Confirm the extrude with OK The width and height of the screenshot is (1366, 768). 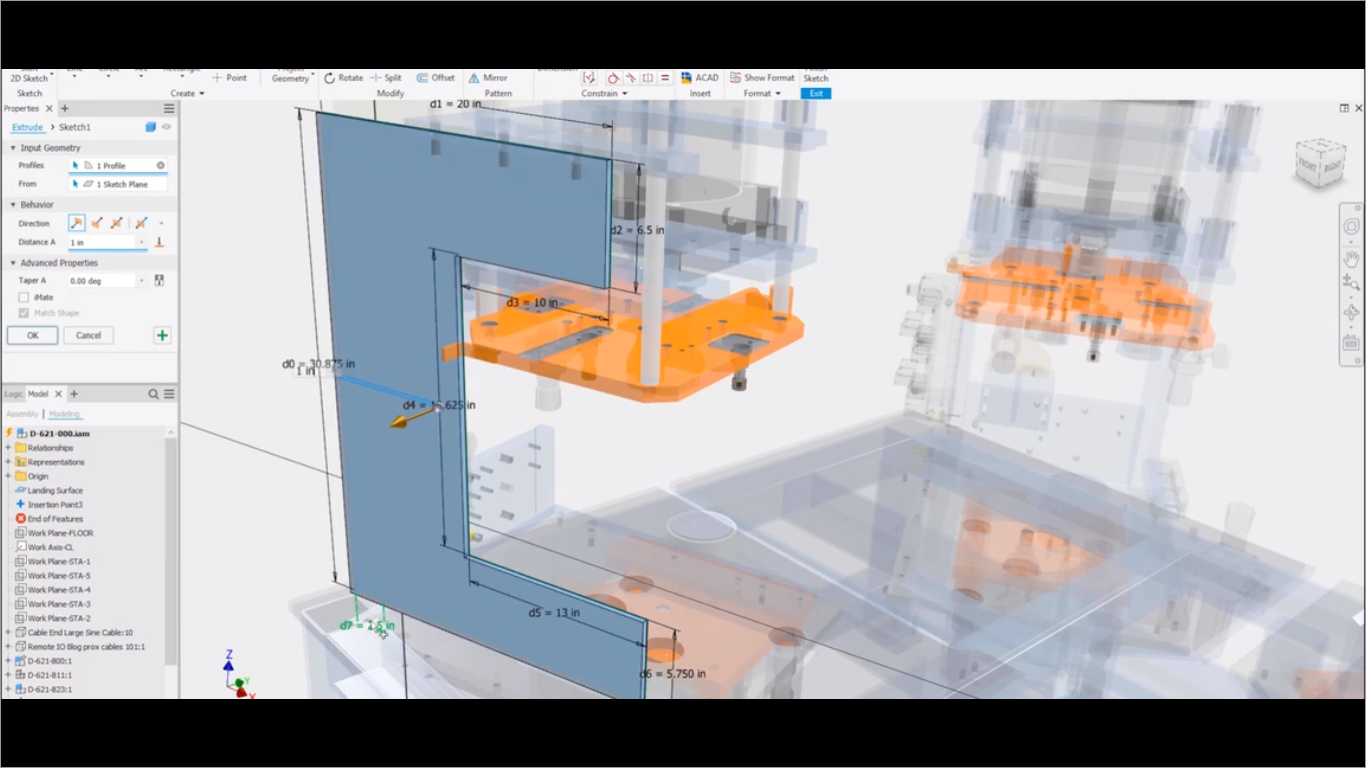coord(32,335)
